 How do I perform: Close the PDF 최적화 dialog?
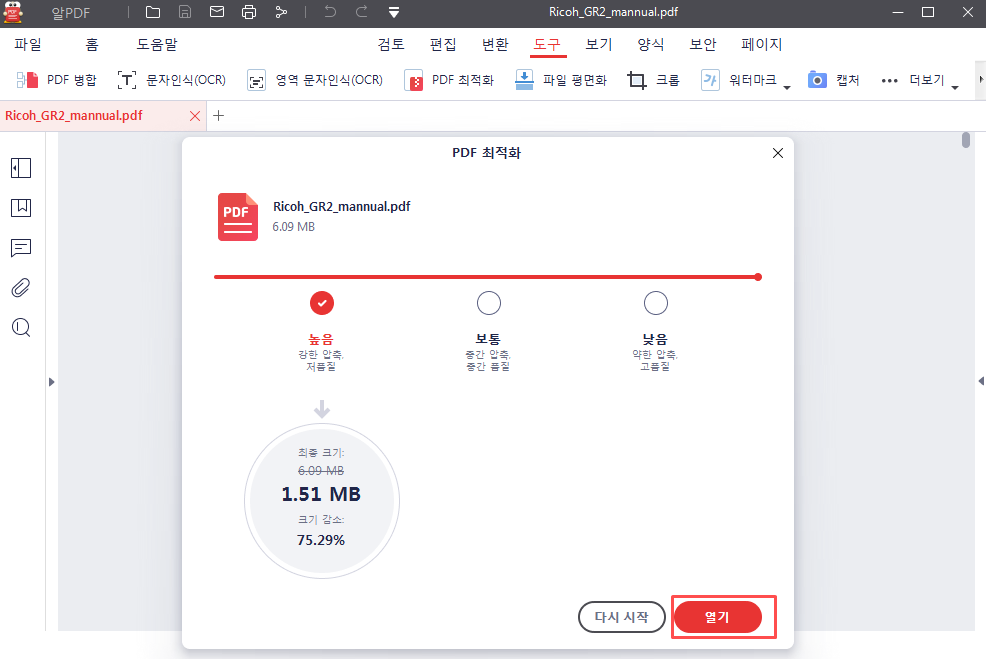point(778,153)
